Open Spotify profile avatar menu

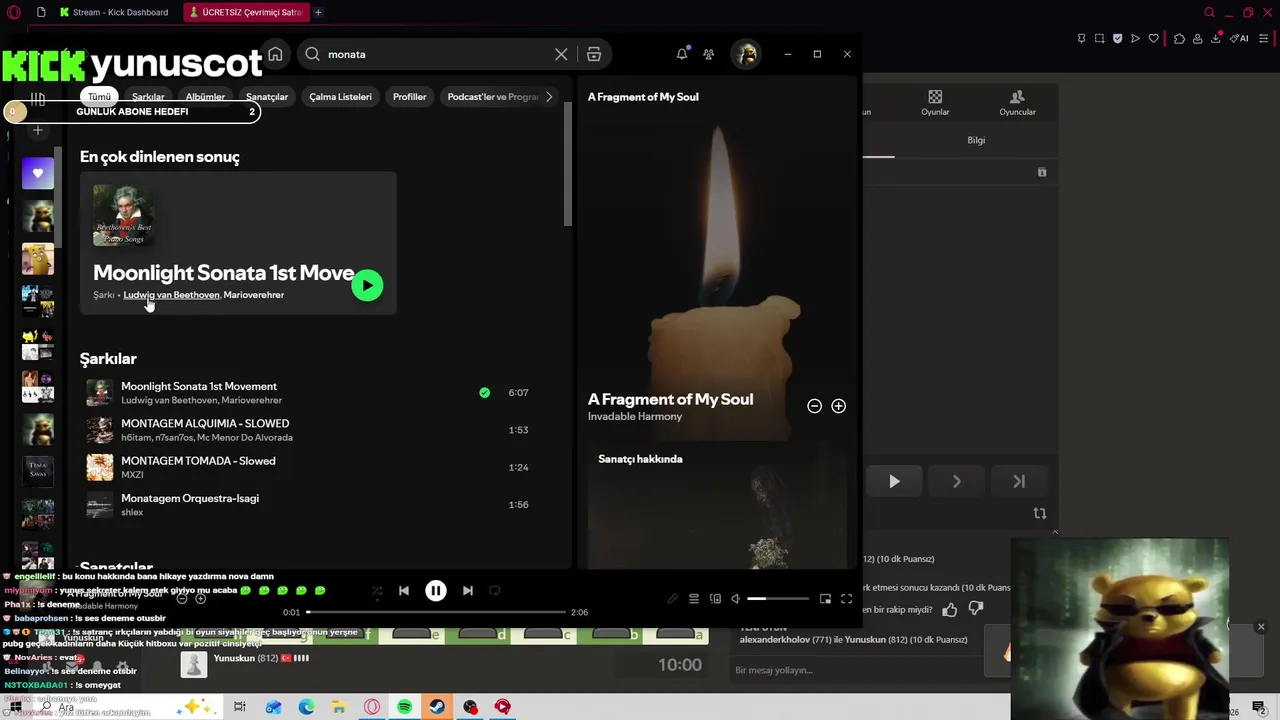[746, 54]
